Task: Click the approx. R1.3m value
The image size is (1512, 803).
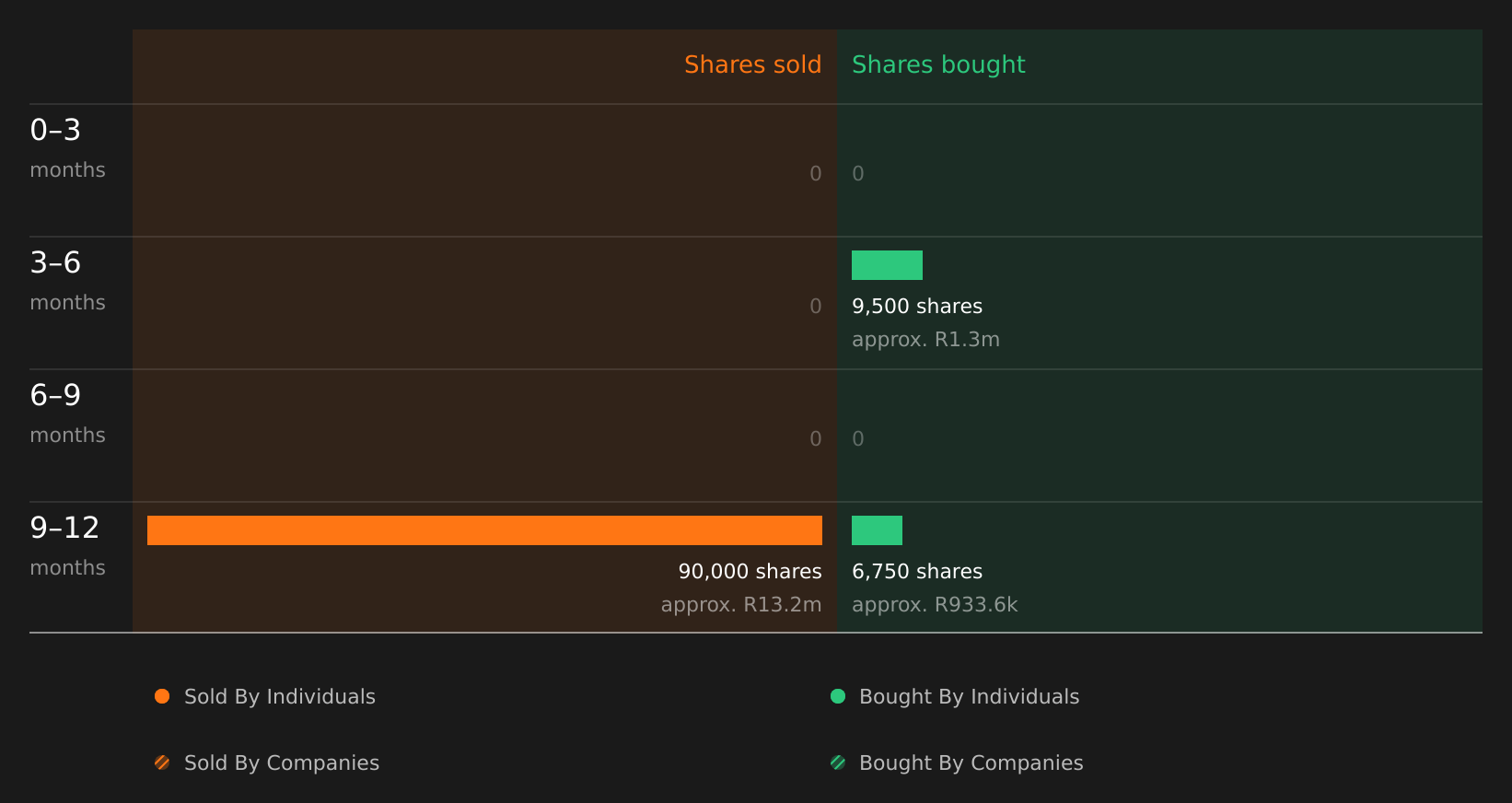Action: (925, 340)
